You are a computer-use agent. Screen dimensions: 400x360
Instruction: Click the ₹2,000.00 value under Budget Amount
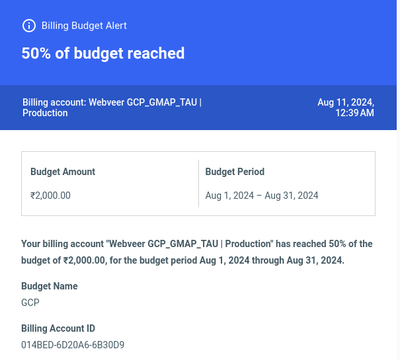pyautogui.click(x=51, y=195)
